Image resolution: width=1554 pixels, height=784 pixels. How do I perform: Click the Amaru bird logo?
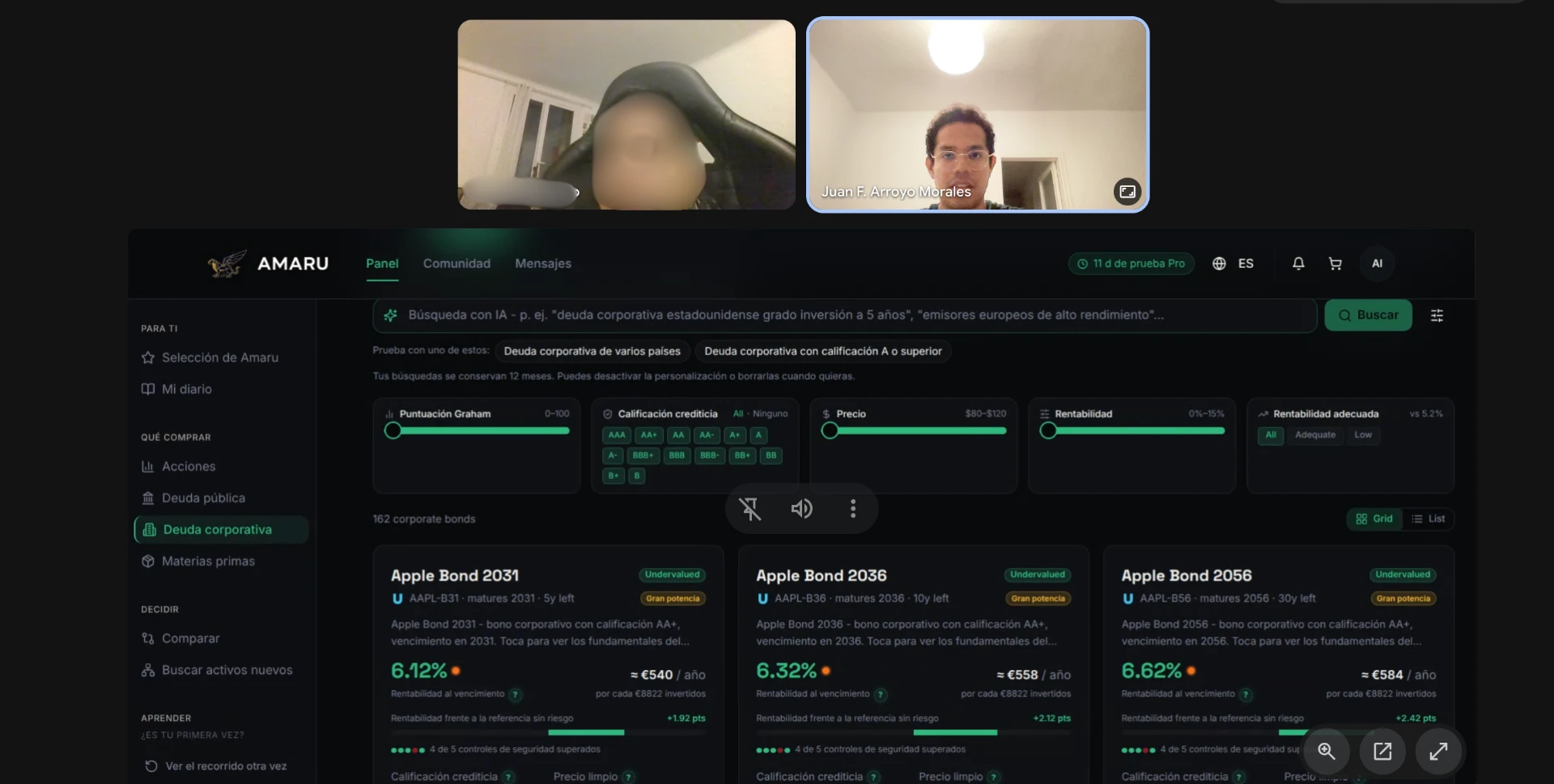pos(227,264)
